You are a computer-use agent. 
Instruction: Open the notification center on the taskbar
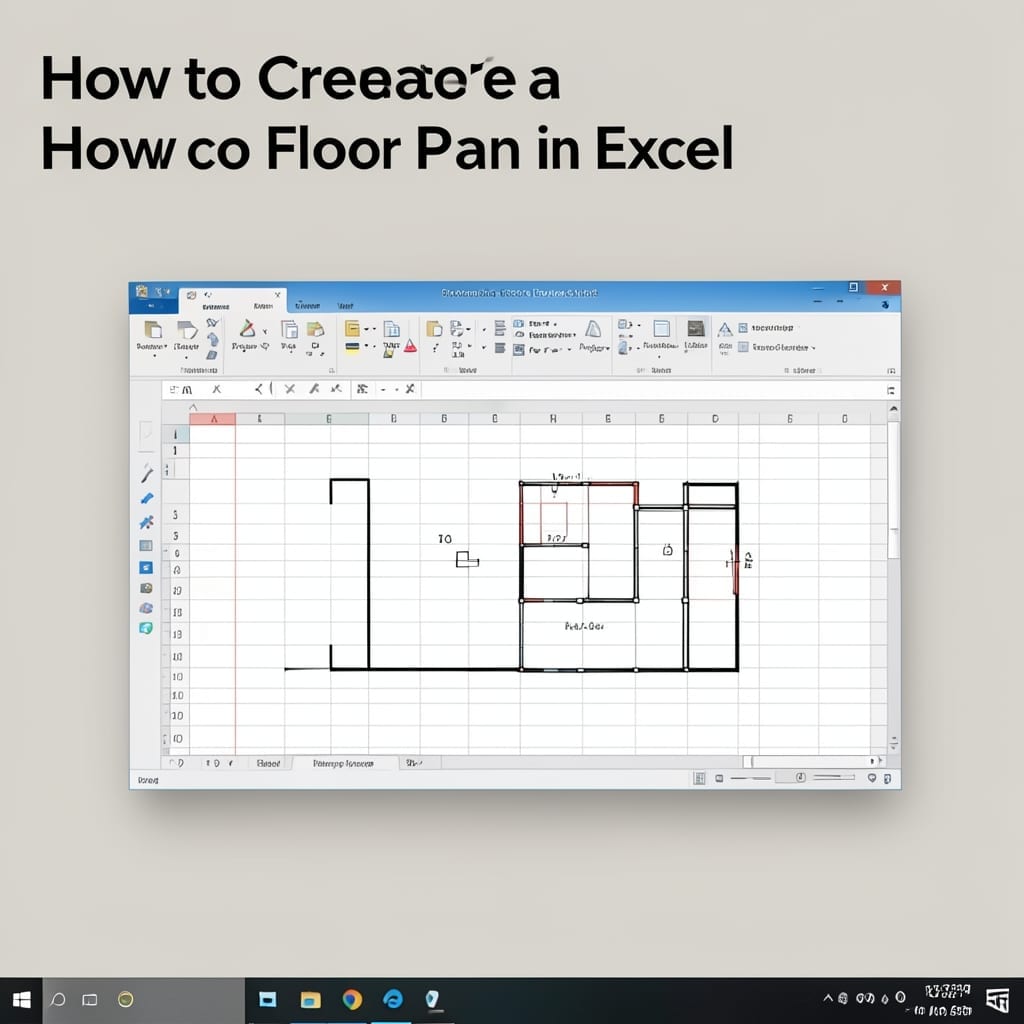point(997,1000)
